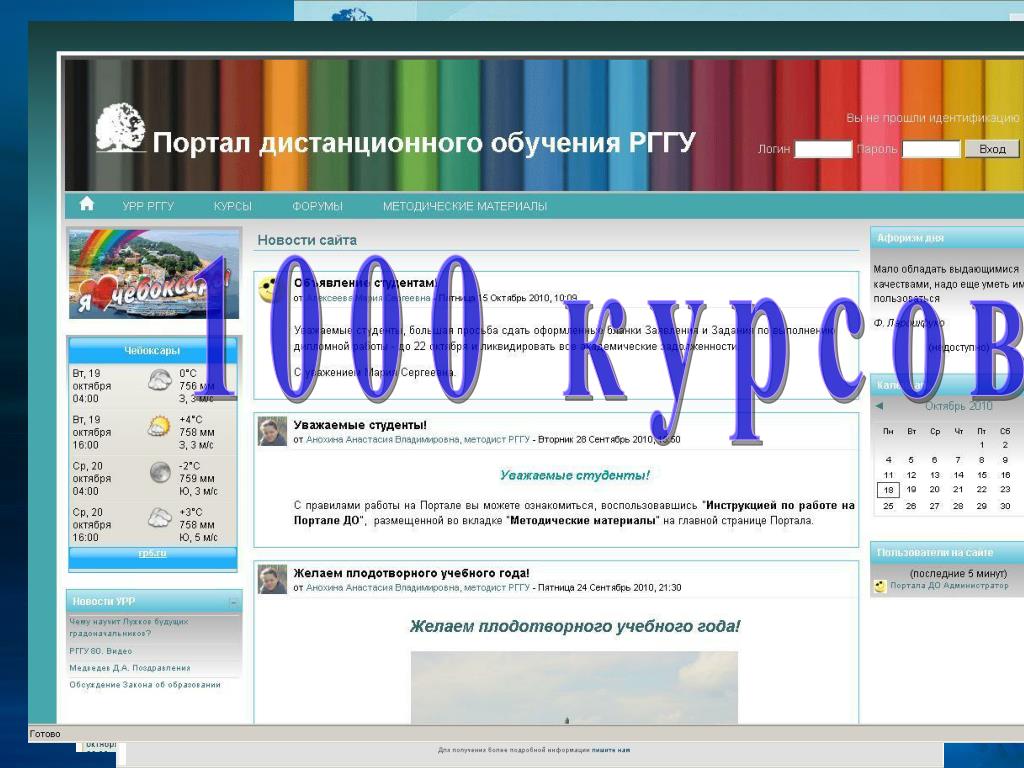Image resolution: width=1024 pixels, height=768 pixels.
Task: Select calendar day 18
Action: point(888,490)
